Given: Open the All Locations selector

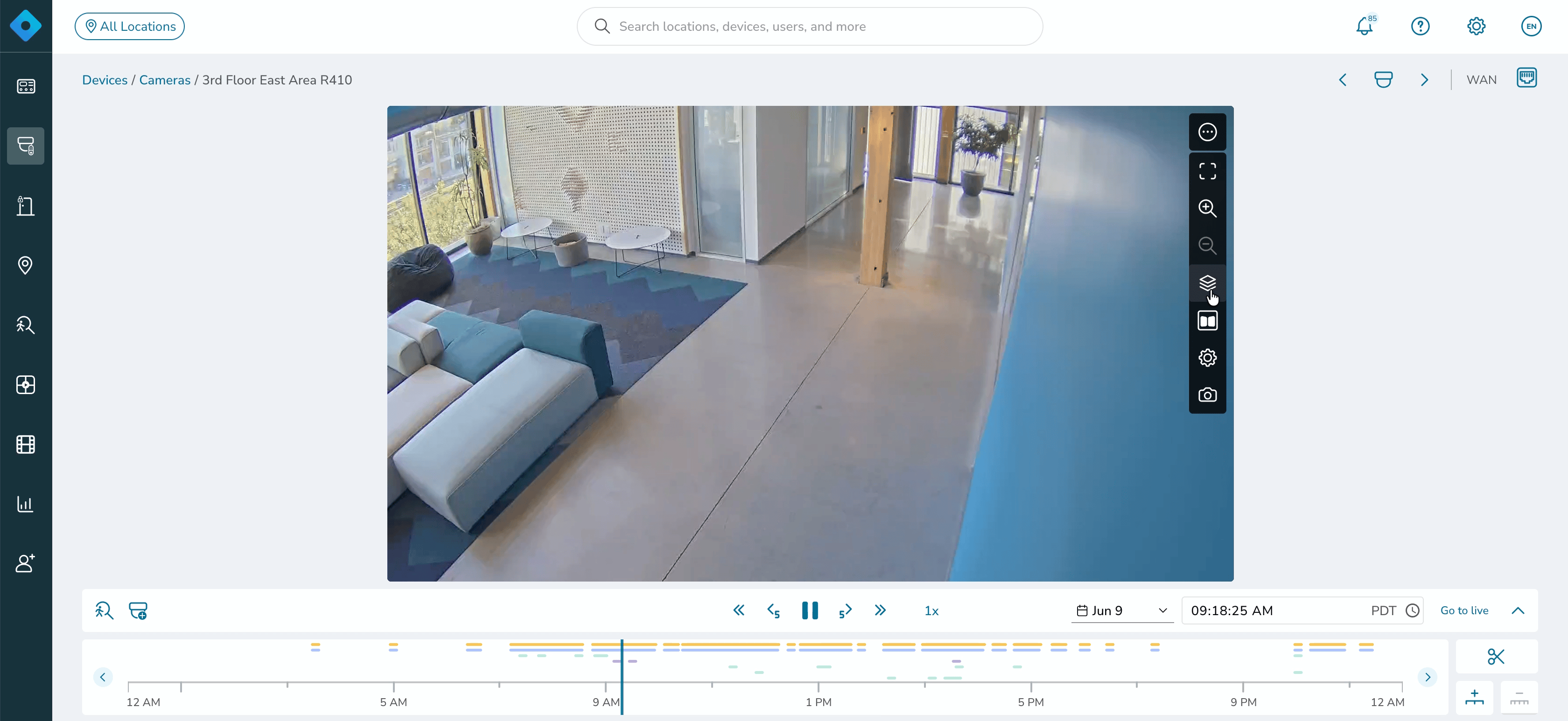Looking at the screenshot, I should pos(130,26).
